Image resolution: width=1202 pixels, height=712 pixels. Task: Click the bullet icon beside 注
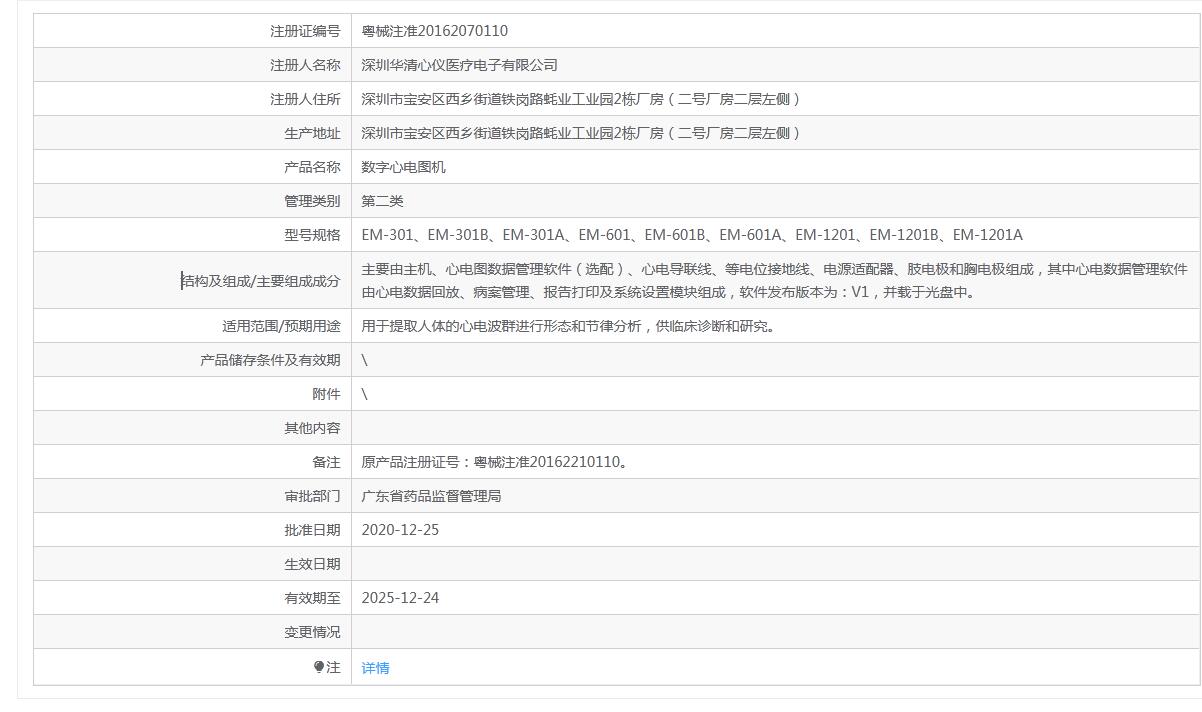(x=319, y=667)
